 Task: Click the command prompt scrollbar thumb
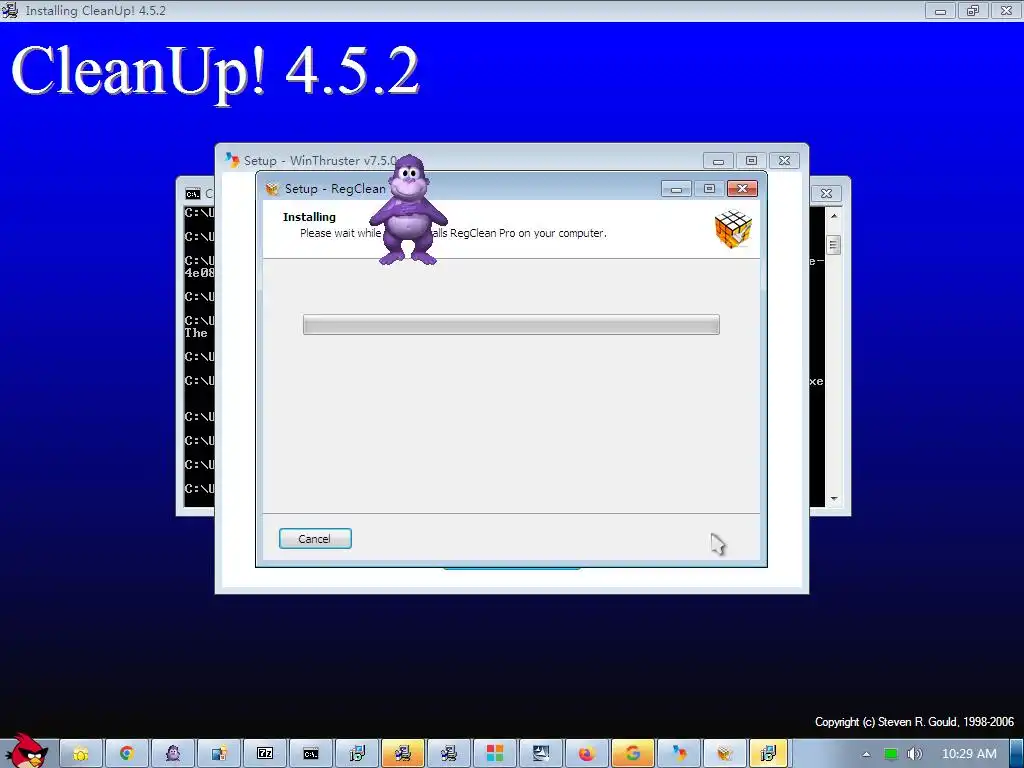click(833, 245)
